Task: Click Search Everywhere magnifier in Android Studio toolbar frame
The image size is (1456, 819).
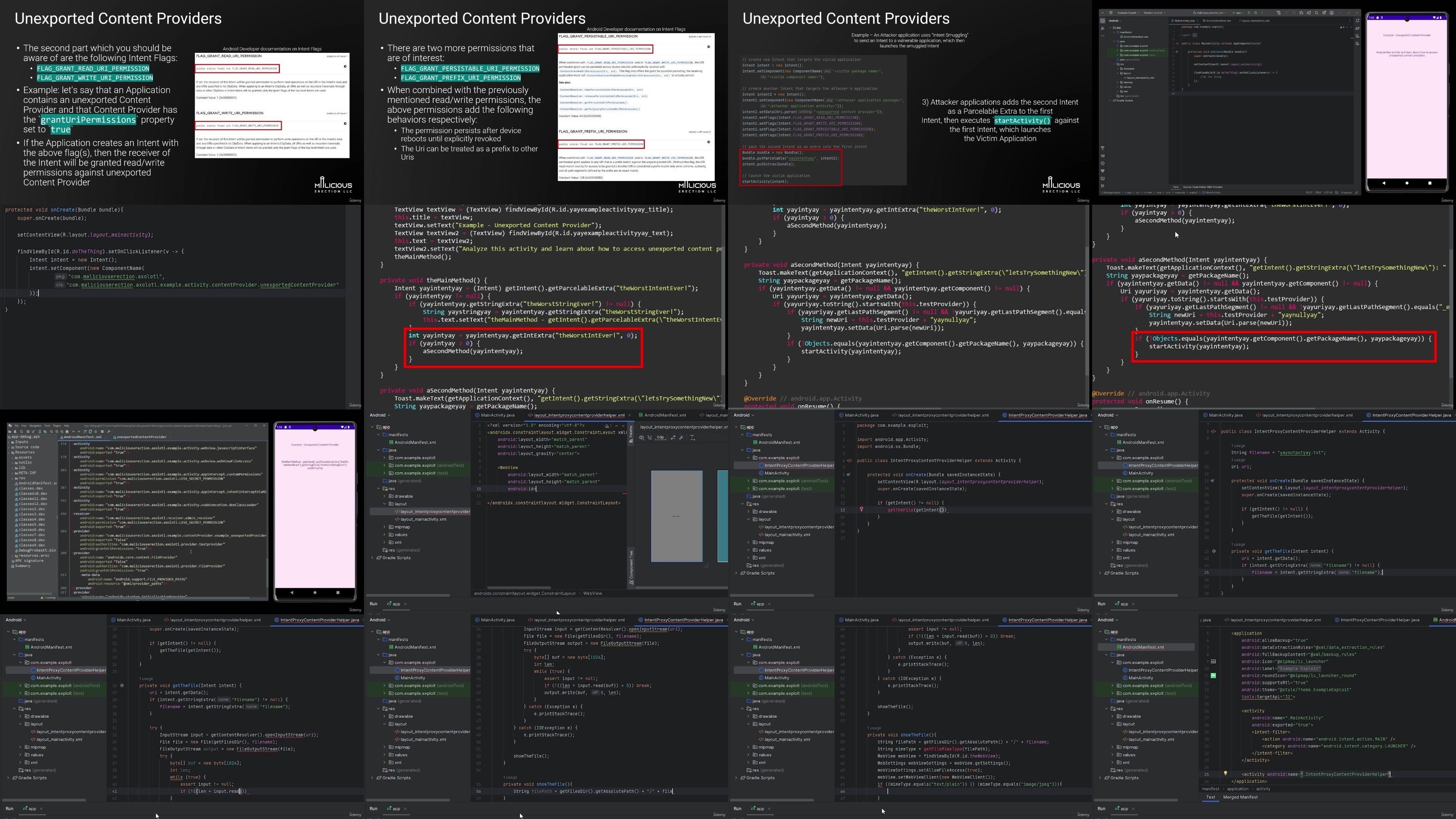Action: point(1316,13)
